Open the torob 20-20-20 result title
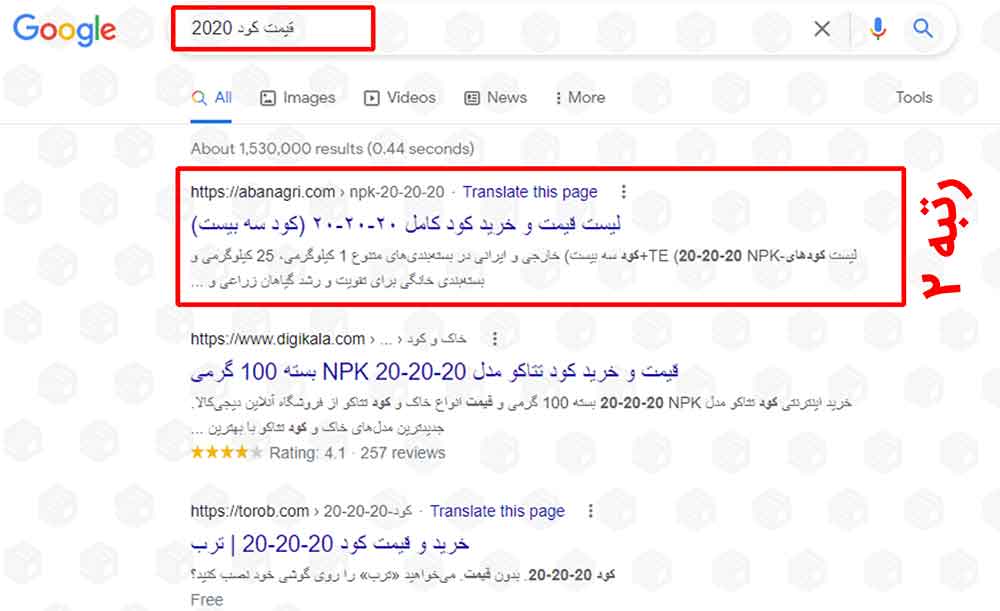The height and width of the screenshot is (611, 1000). (x=330, y=542)
